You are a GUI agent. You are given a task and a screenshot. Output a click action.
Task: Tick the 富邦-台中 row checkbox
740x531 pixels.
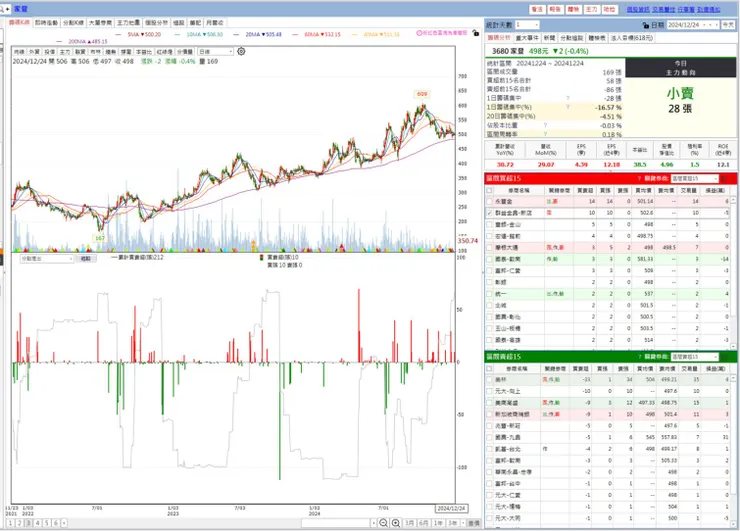click(489, 483)
